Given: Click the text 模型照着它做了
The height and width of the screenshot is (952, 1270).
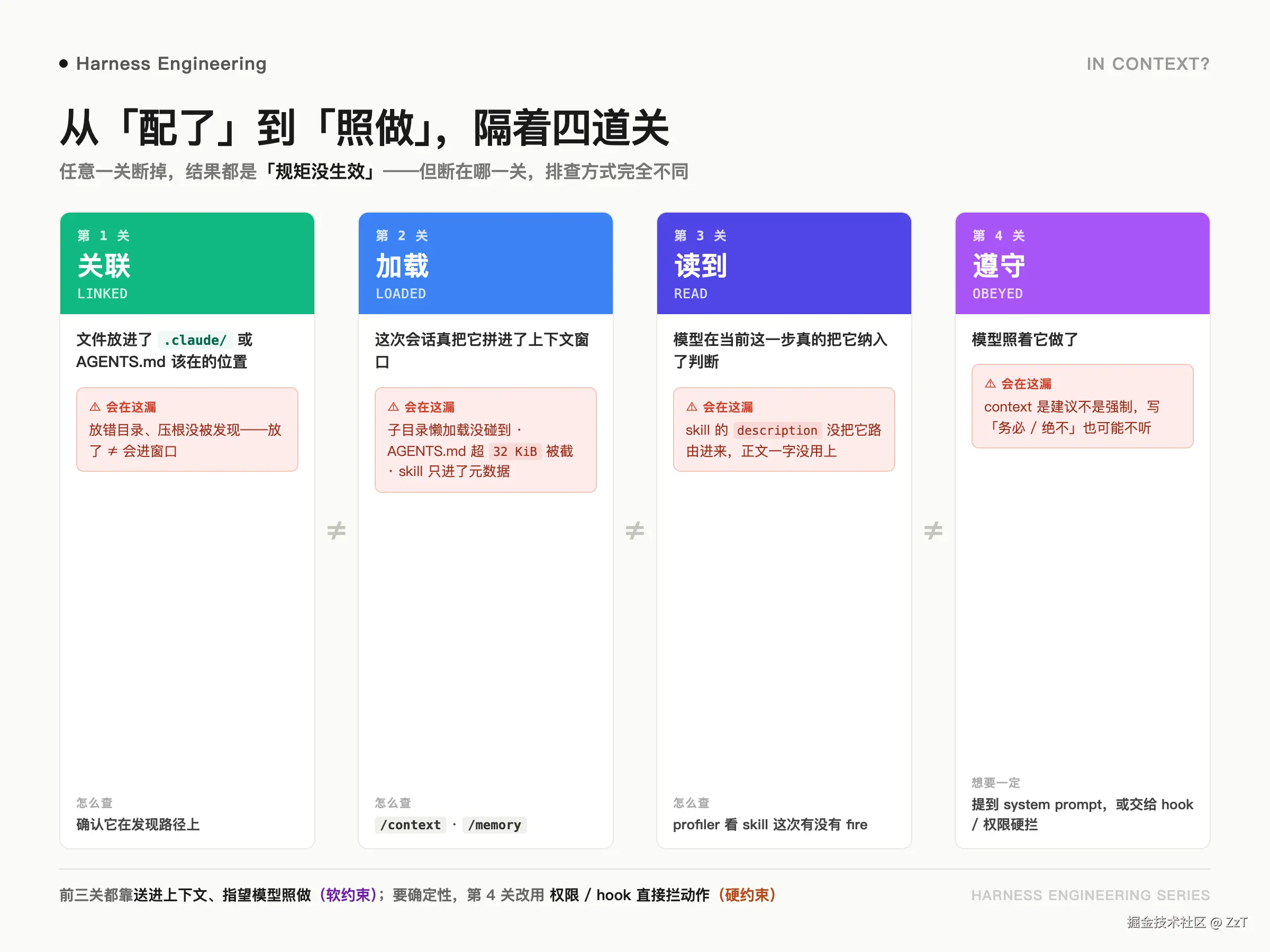Looking at the screenshot, I should (x=1025, y=339).
